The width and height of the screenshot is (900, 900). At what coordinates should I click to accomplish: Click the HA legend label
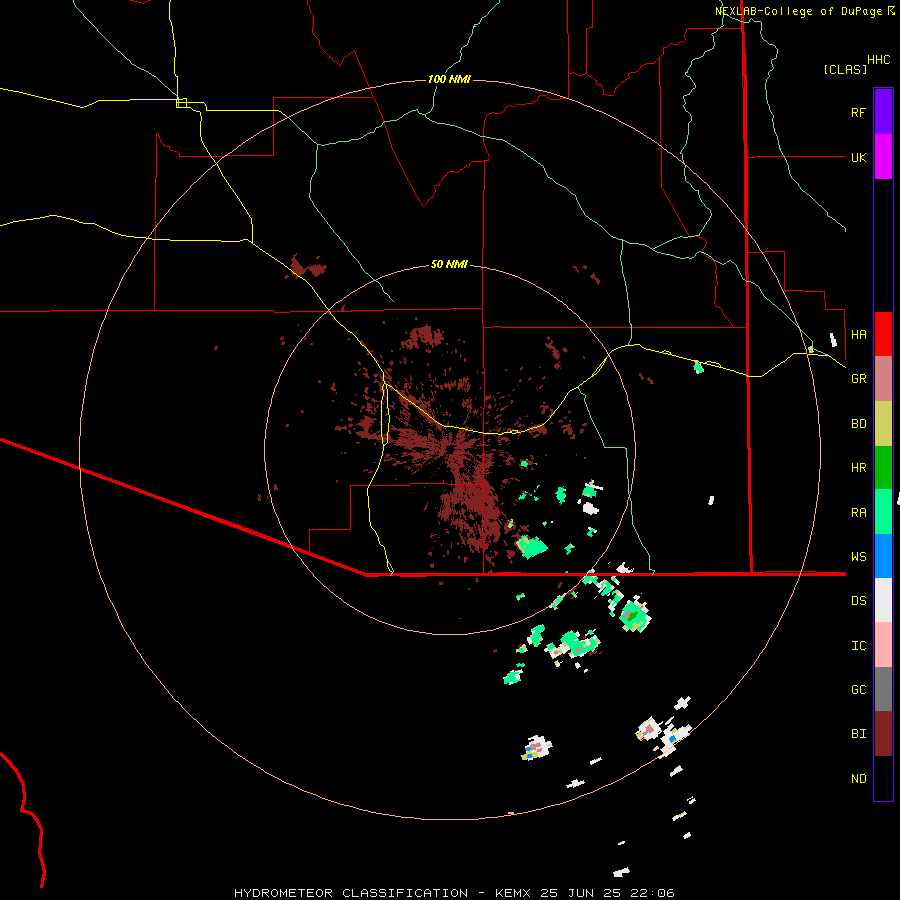pyautogui.click(x=859, y=335)
